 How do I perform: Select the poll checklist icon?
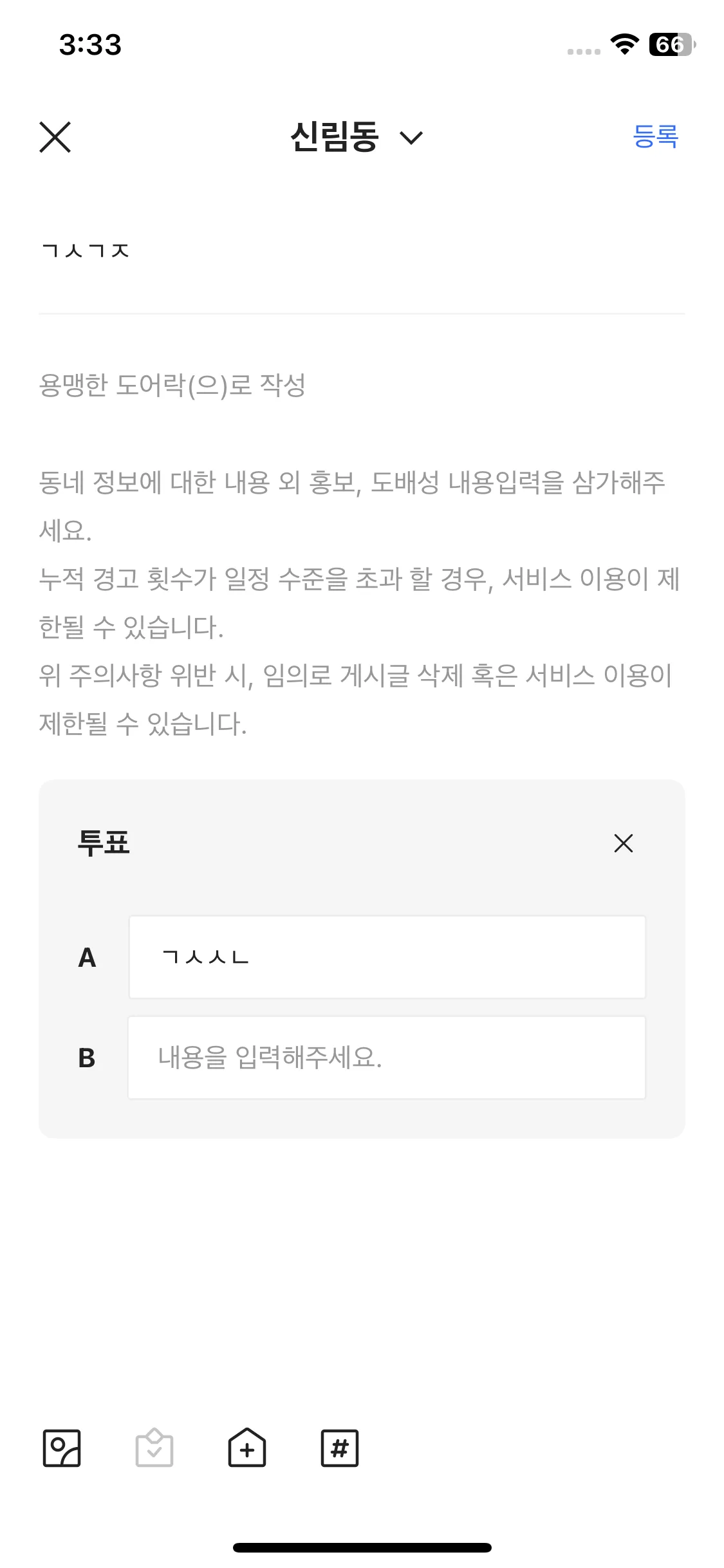click(154, 1449)
